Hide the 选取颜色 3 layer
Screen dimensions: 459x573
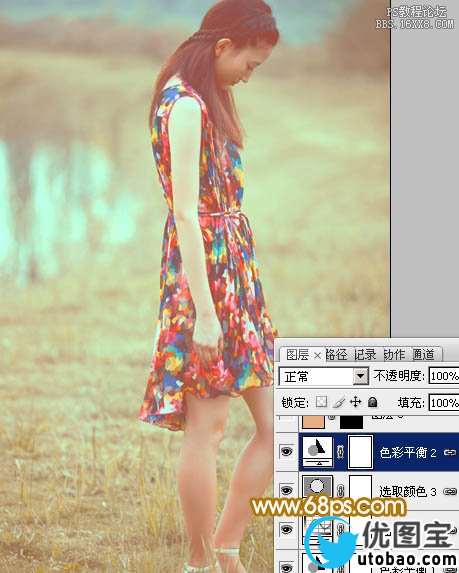tap(287, 490)
